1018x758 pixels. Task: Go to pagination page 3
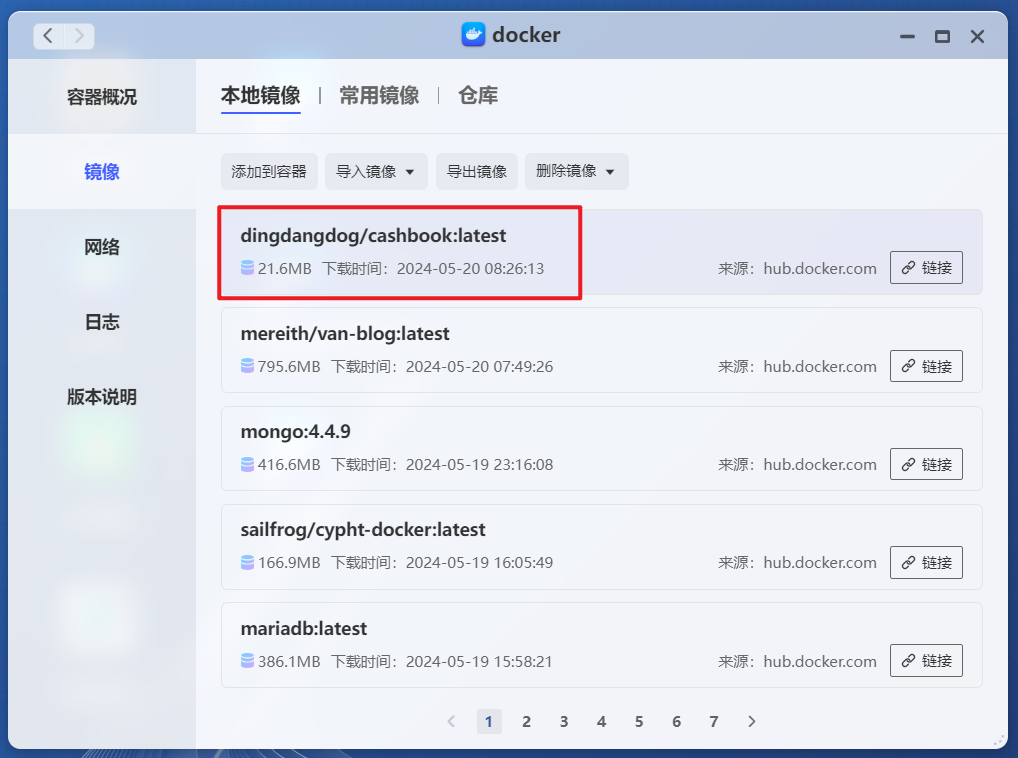click(x=564, y=722)
